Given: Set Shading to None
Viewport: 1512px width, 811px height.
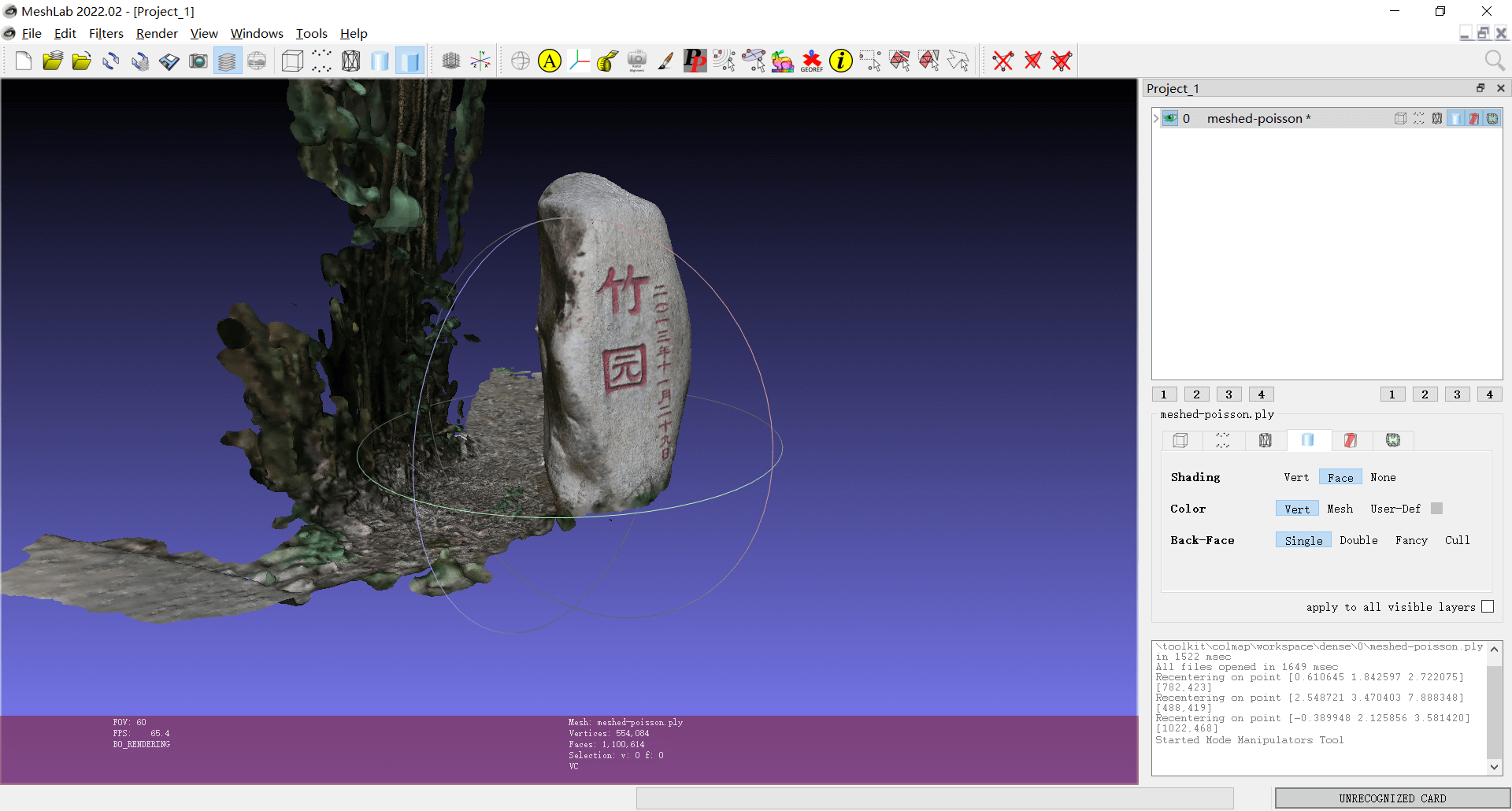Looking at the screenshot, I should 1383,477.
